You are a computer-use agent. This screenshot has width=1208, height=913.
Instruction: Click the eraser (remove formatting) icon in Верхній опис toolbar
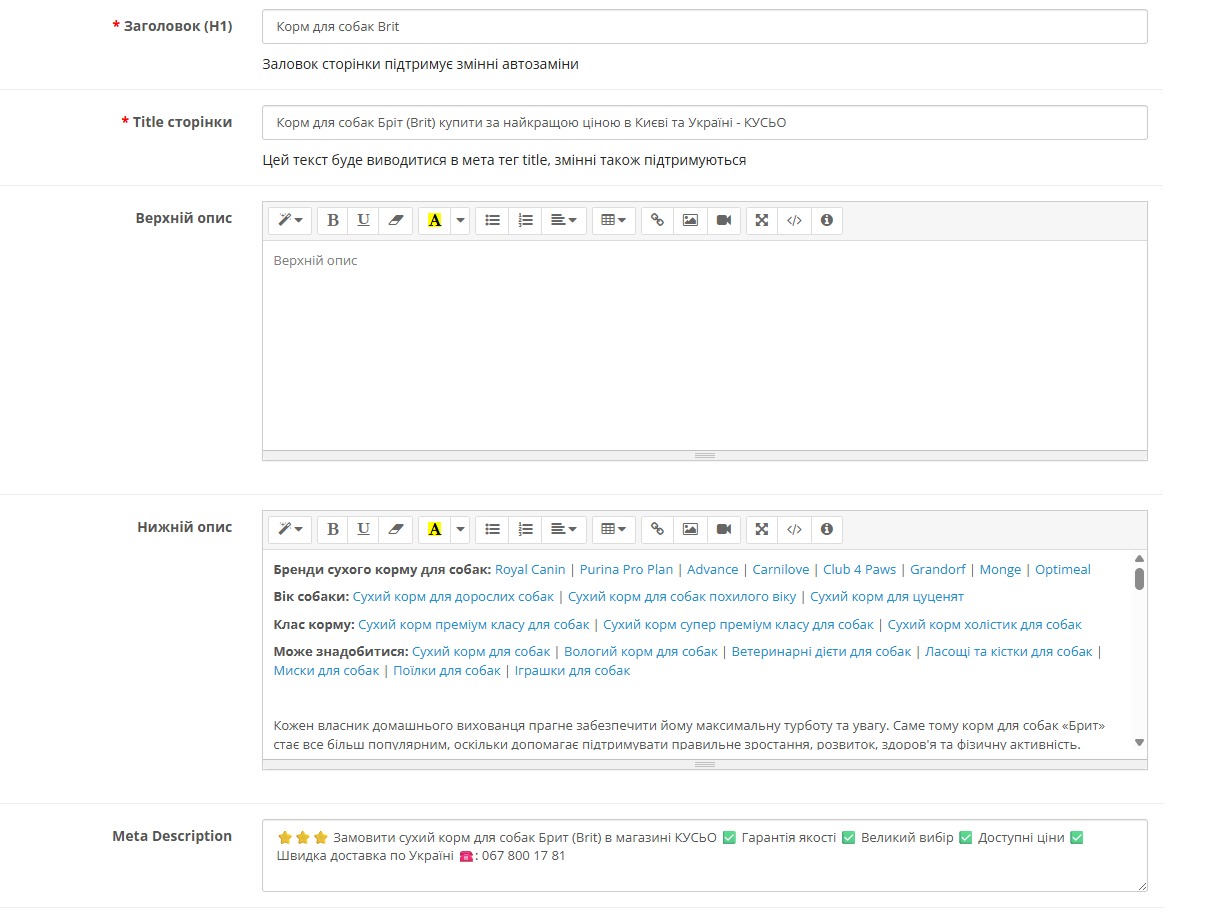(x=395, y=220)
